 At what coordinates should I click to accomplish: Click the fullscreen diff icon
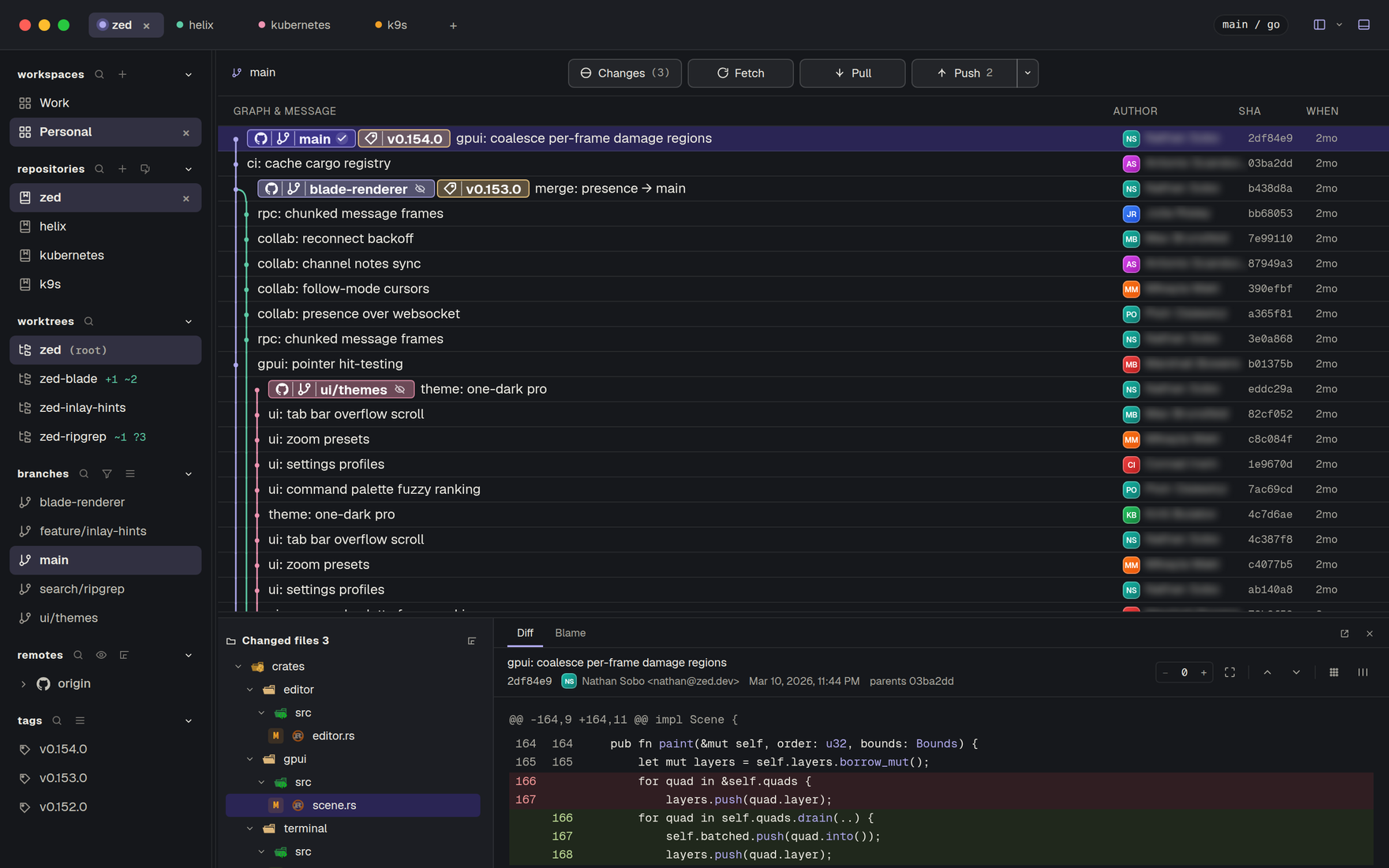(x=1230, y=672)
